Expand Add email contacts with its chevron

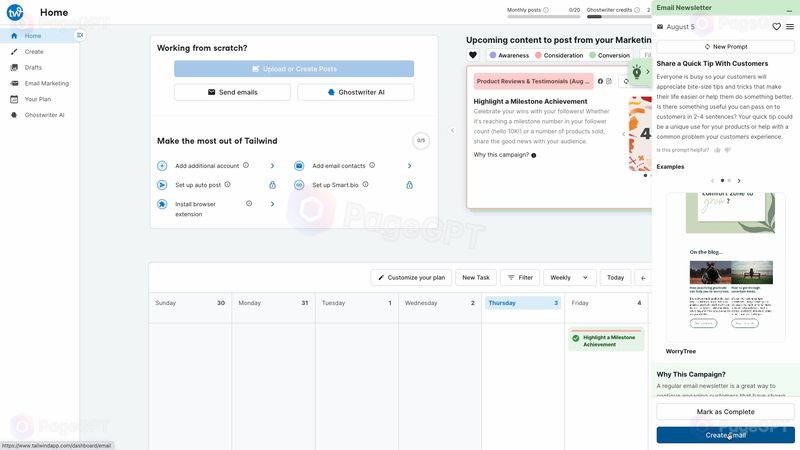(409, 166)
